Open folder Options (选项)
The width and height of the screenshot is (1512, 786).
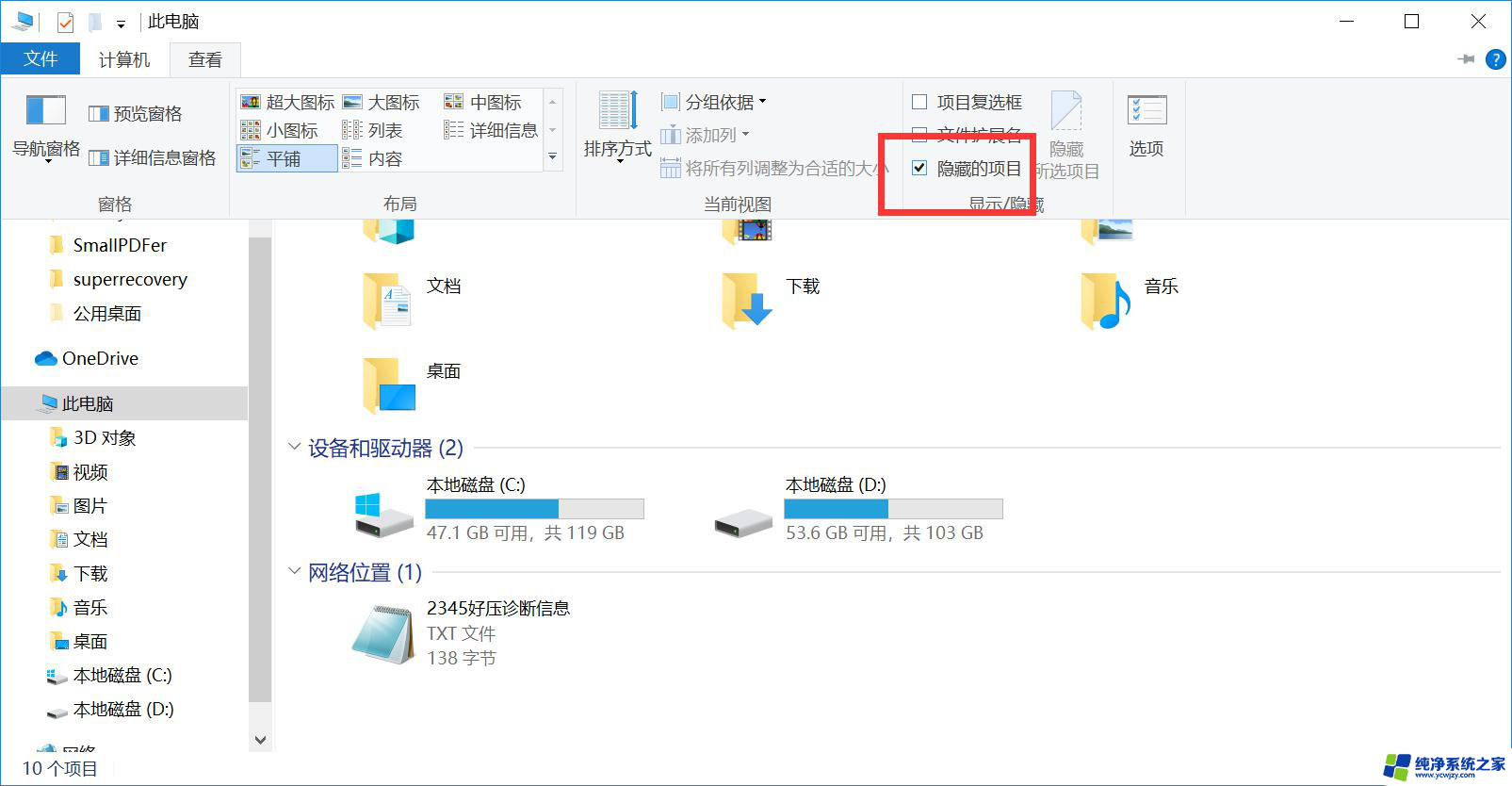click(x=1146, y=124)
